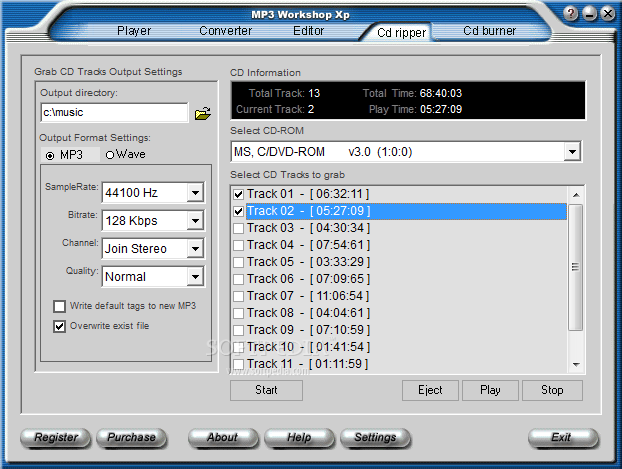Click the Exit button
622x469 pixels.
[x=562, y=438]
